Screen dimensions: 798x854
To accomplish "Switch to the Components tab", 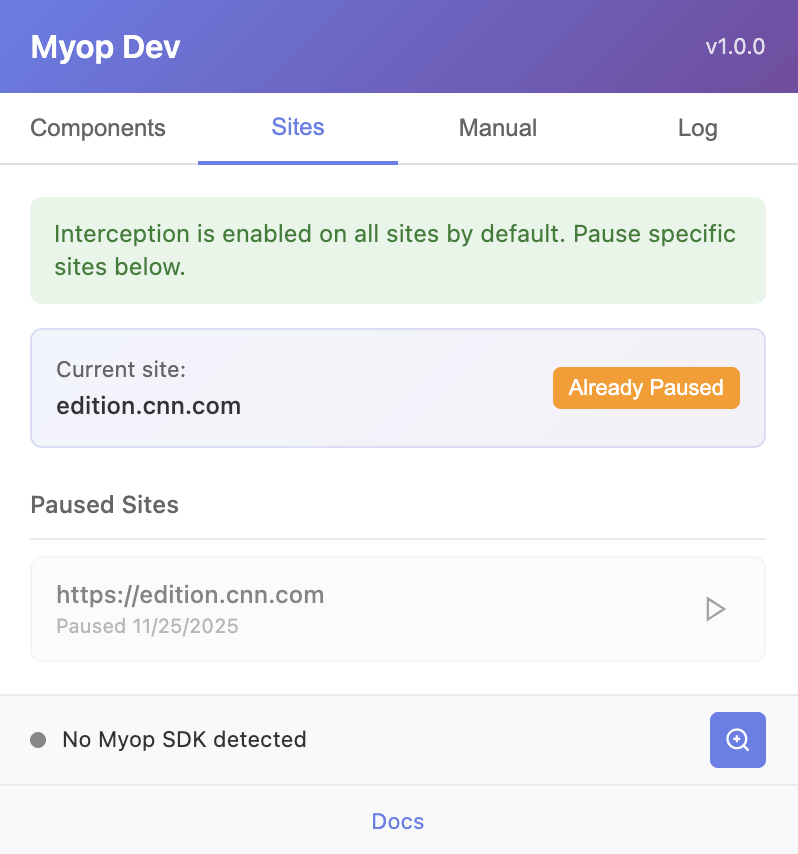I will (98, 128).
